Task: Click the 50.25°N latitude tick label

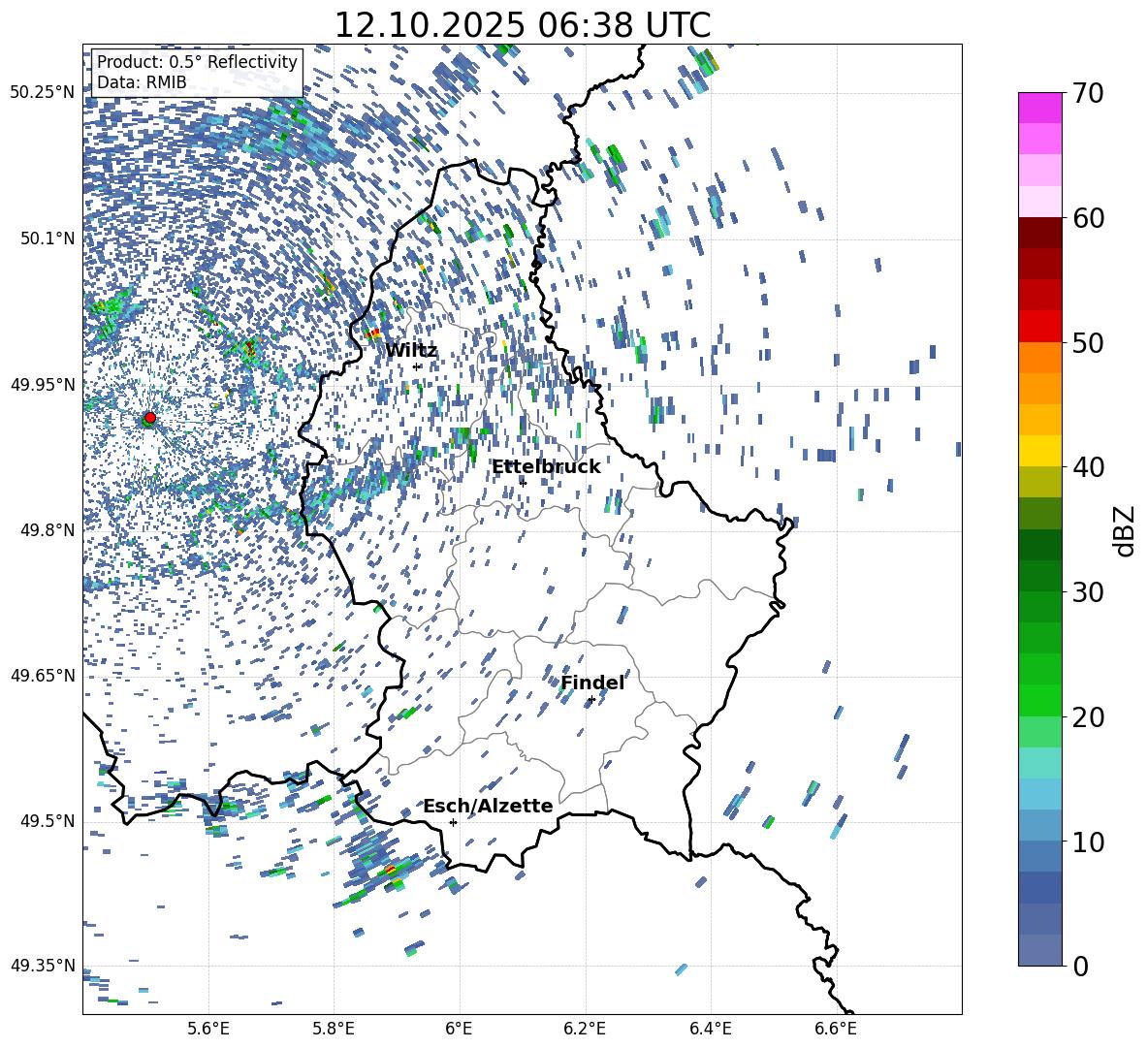Action: (x=43, y=92)
